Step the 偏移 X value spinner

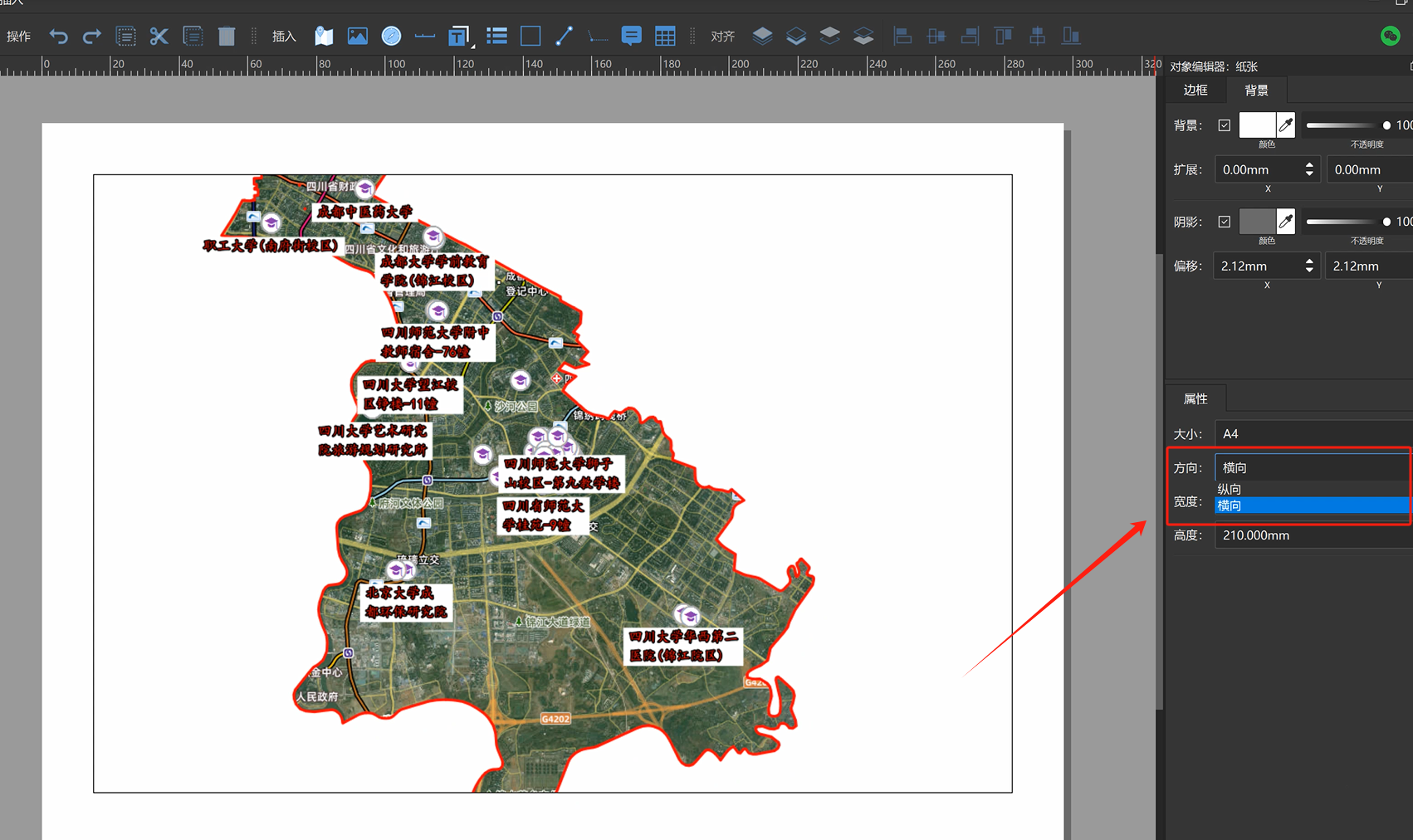pyautogui.click(x=1310, y=266)
